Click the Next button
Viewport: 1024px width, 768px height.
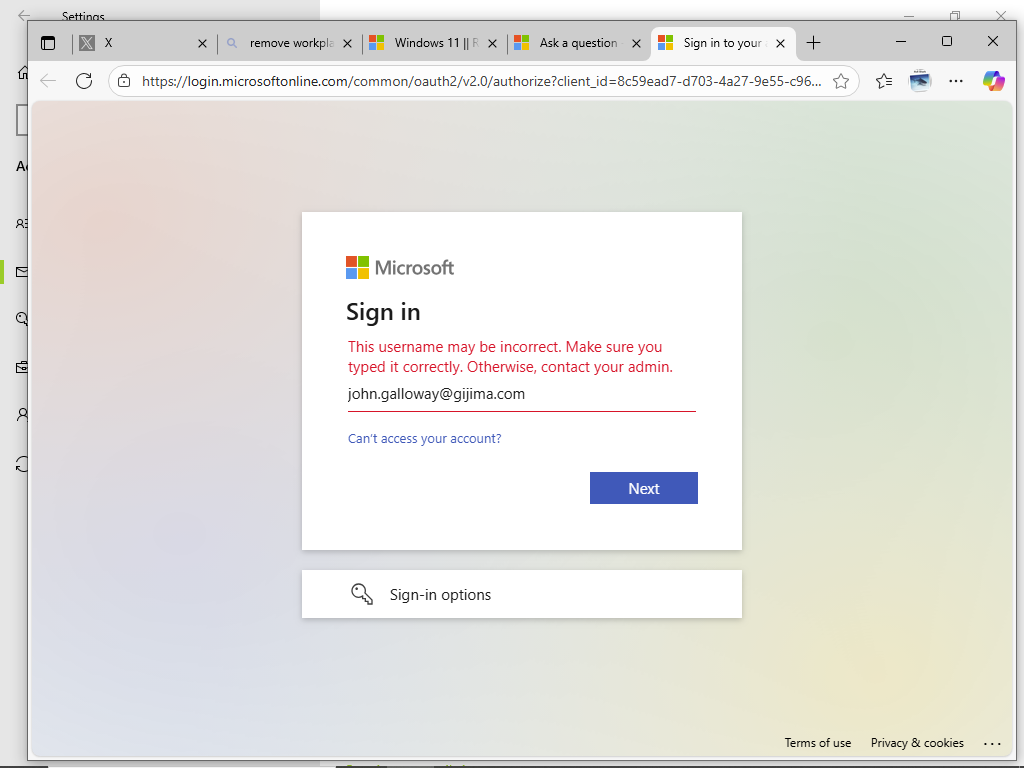[x=644, y=488]
